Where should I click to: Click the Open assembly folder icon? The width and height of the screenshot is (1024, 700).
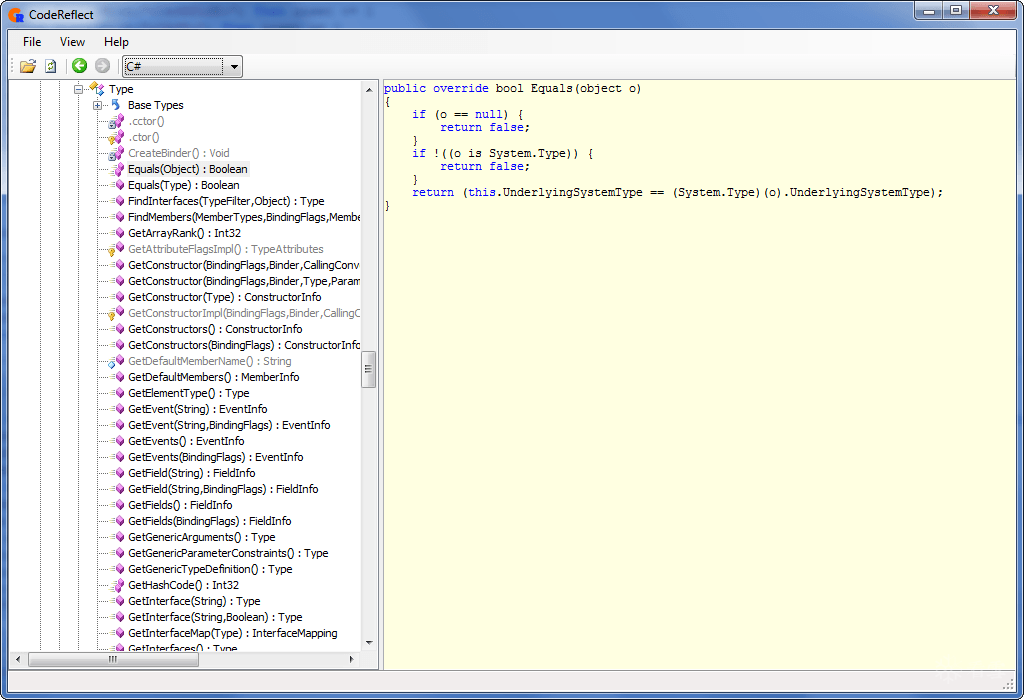pyautogui.click(x=27, y=66)
